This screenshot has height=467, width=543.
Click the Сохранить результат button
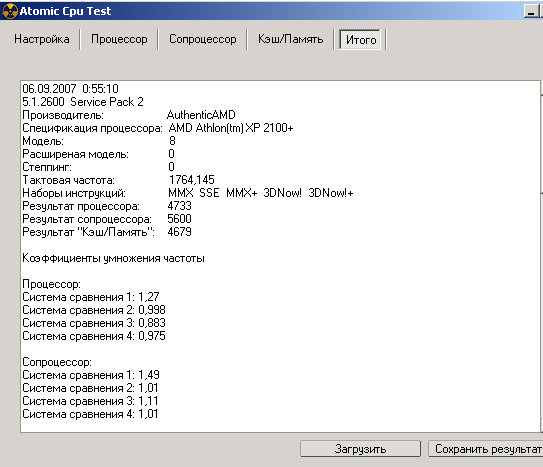pyautogui.click(x=486, y=449)
